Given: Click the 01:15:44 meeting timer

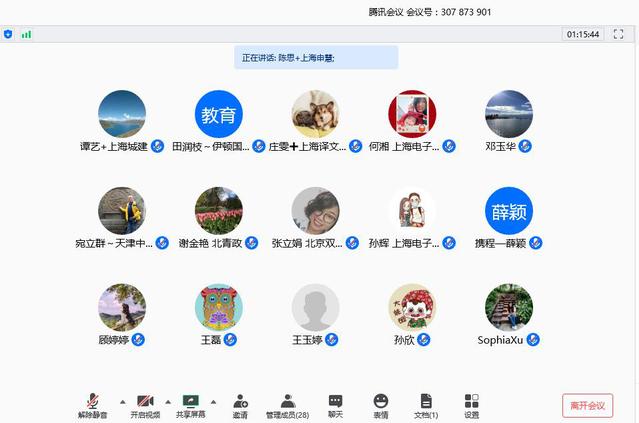Looking at the screenshot, I should 583,34.
